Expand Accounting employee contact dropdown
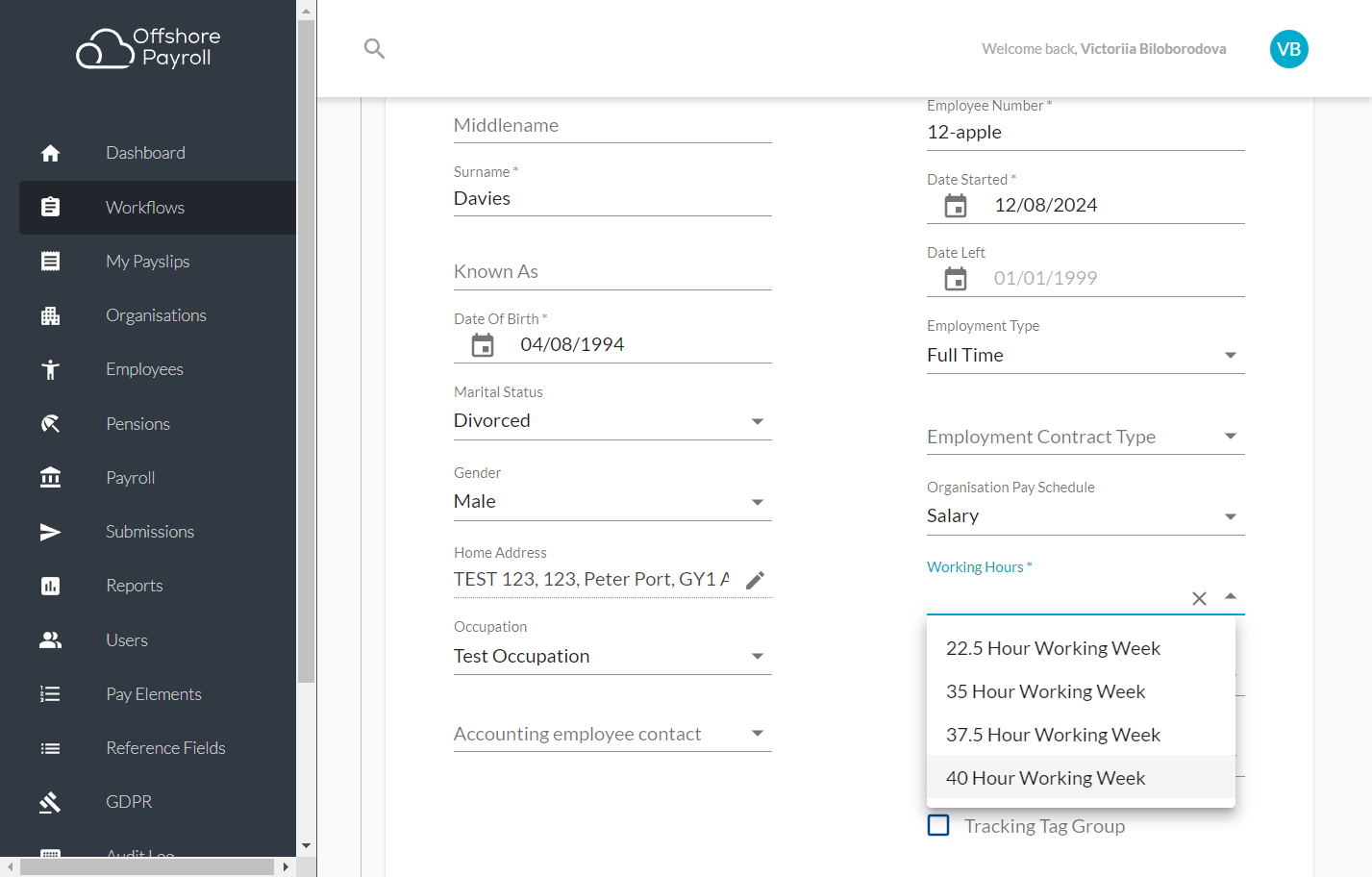Viewport: 1372px width, 877px height. (x=612, y=734)
